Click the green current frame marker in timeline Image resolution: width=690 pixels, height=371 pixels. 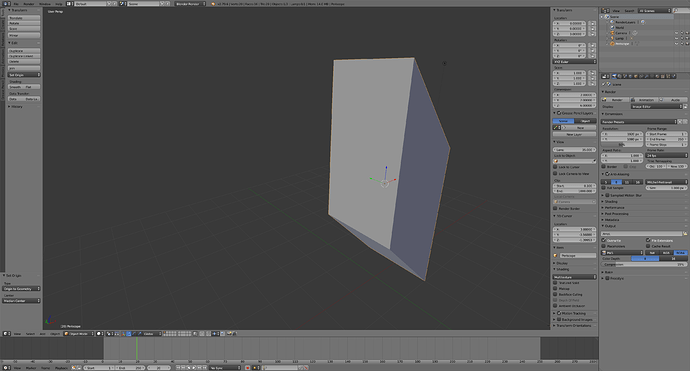137,349
